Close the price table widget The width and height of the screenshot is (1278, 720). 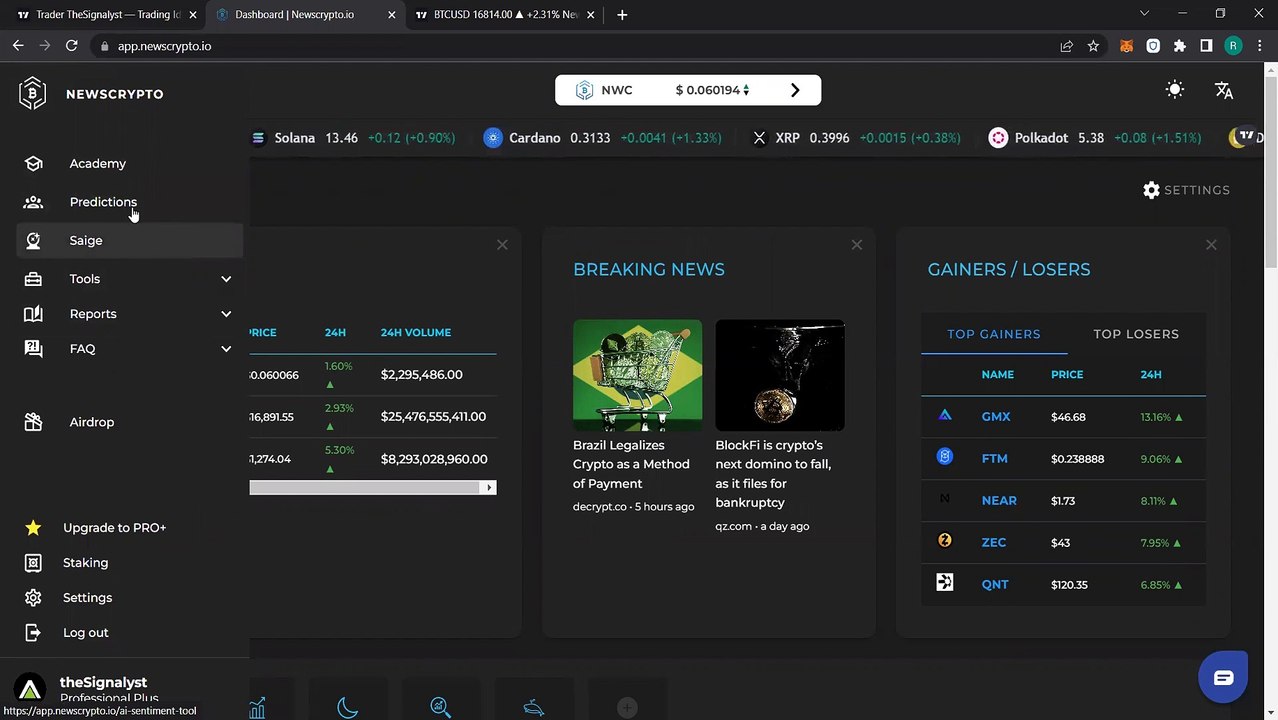click(502, 245)
